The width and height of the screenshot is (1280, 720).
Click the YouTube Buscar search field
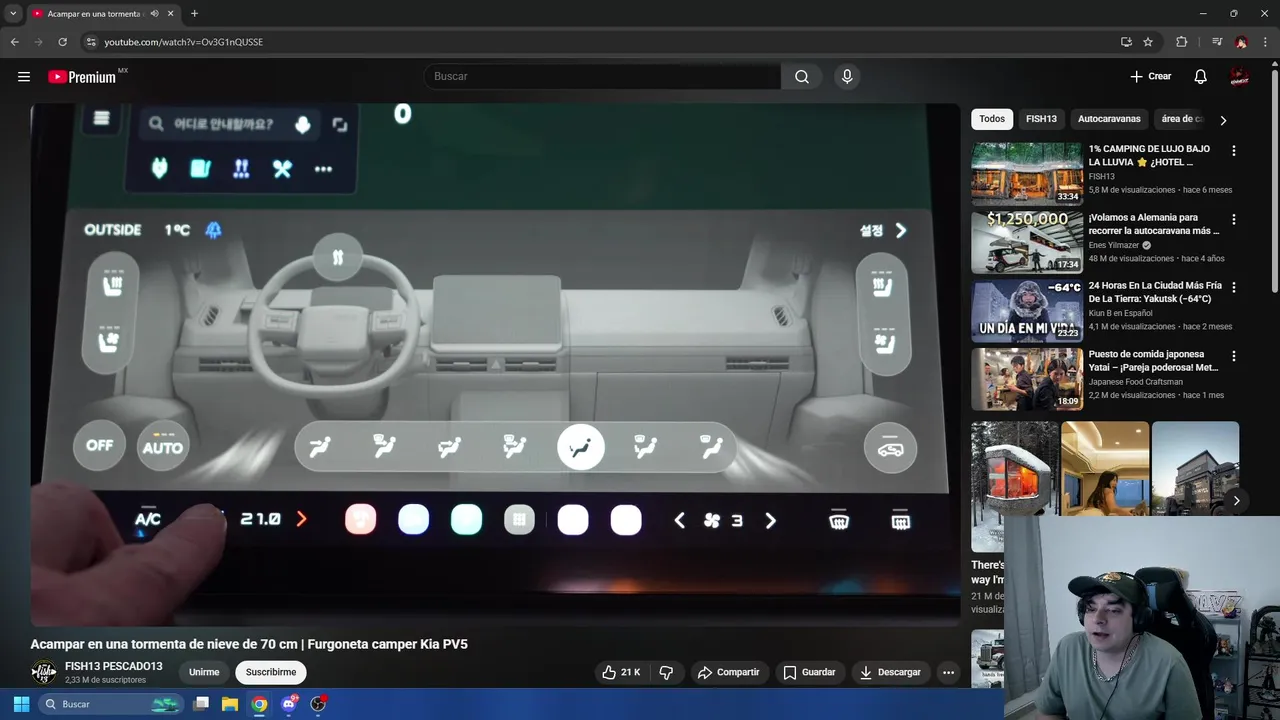(x=602, y=77)
